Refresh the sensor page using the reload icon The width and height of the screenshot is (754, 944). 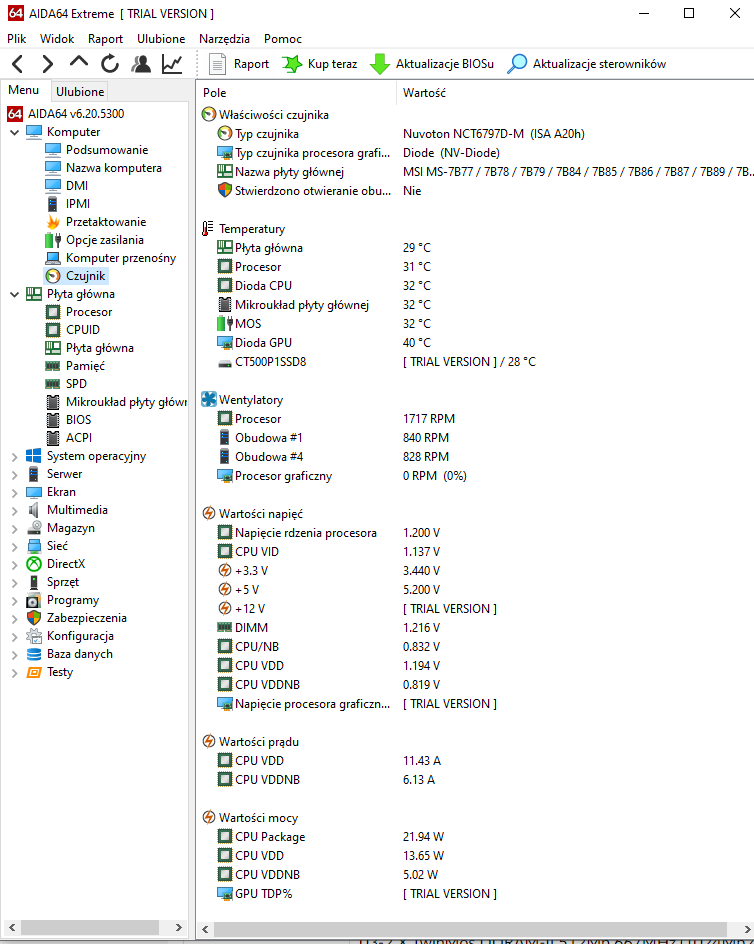pyautogui.click(x=110, y=63)
